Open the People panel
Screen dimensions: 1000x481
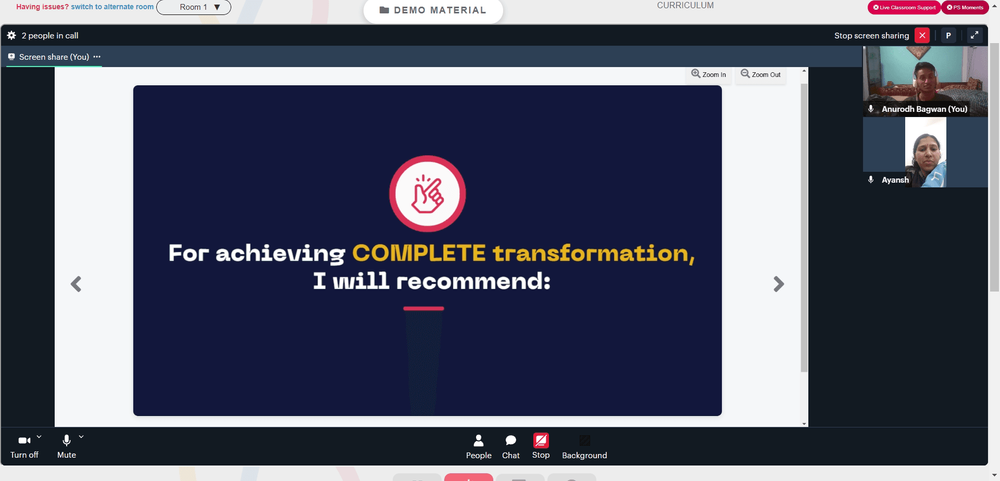point(478,447)
